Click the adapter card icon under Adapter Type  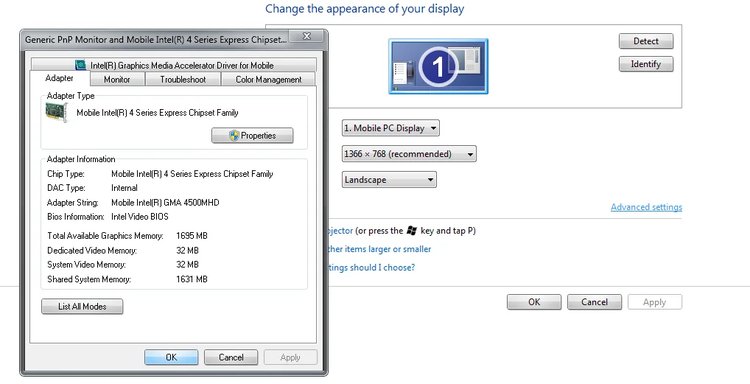(56, 113)
